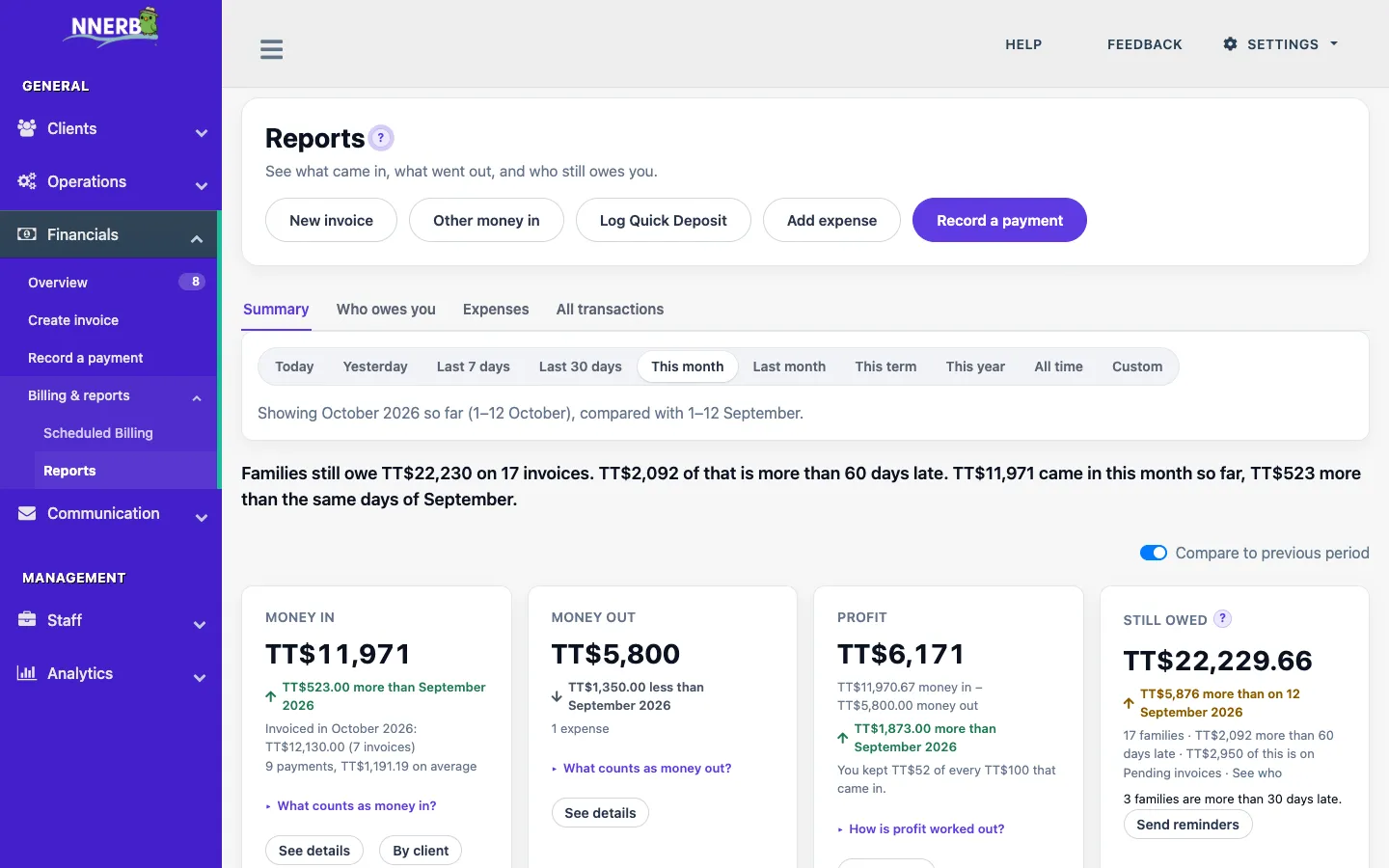Click the Clients people icon
This screenshot has height=868, width=1389.
(x=27, y=128)
